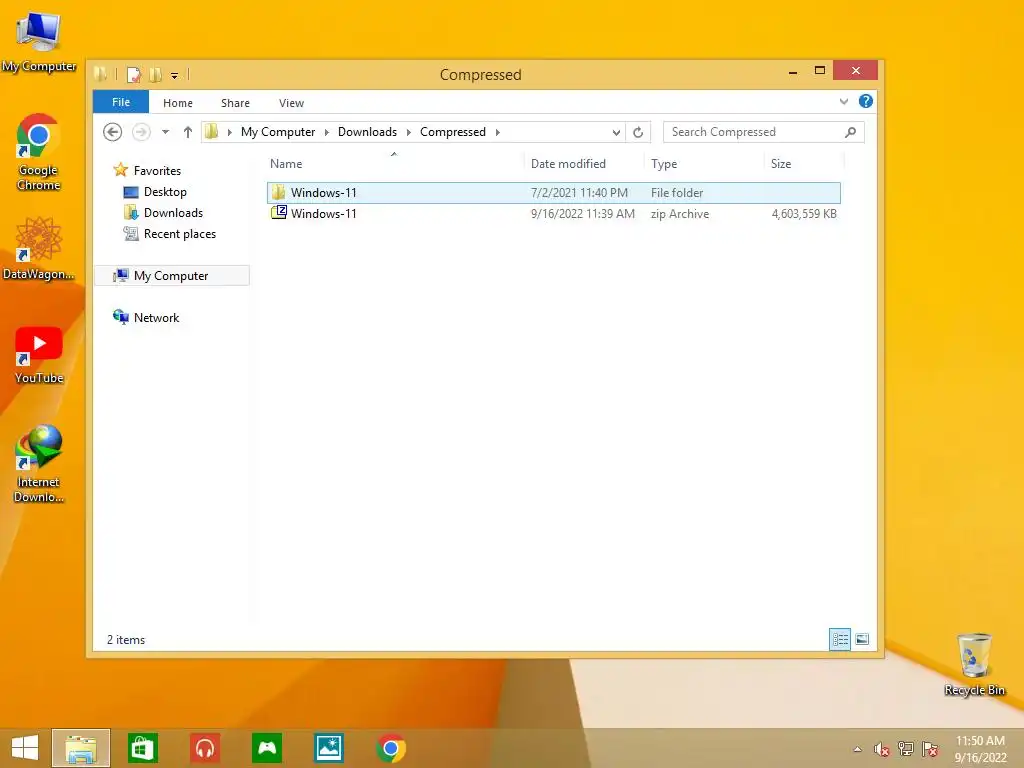Open Desktop in the navigation pane
Screen dimensions: 1024x768
pos(165,192)
